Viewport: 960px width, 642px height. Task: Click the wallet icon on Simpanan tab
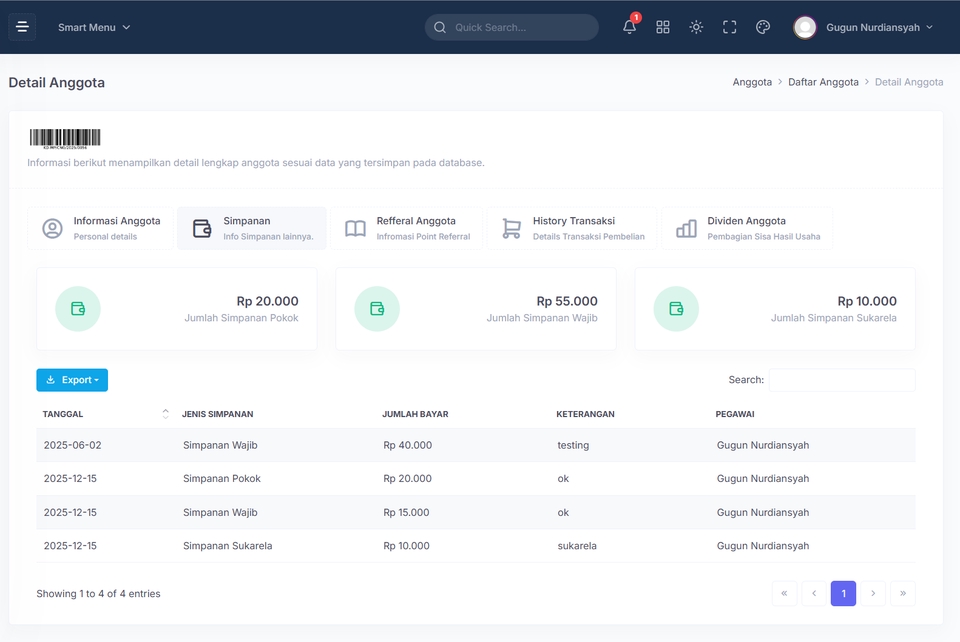pos(202,228)
